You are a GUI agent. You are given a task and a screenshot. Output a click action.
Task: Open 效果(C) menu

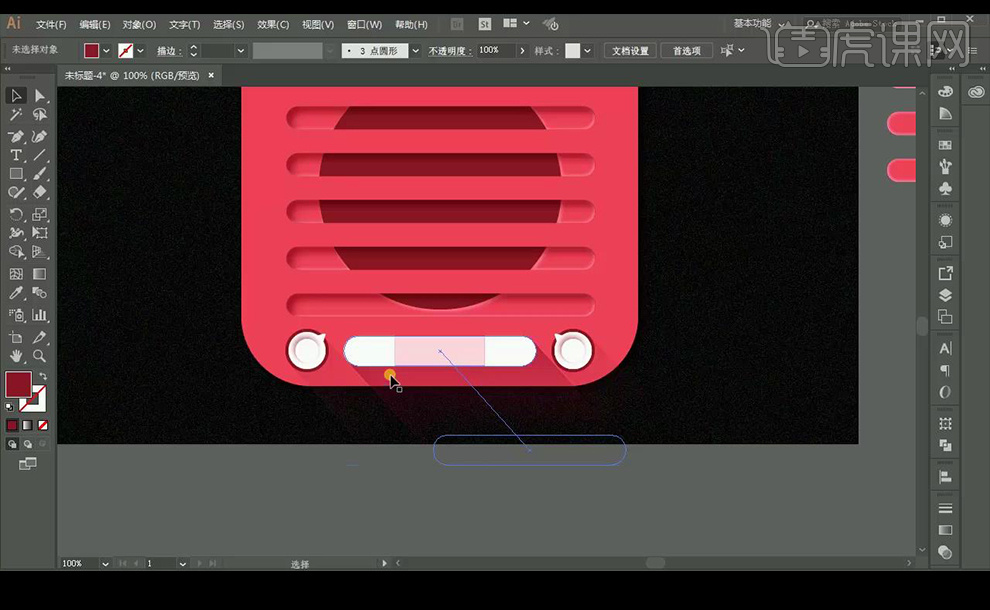(273, 25)
